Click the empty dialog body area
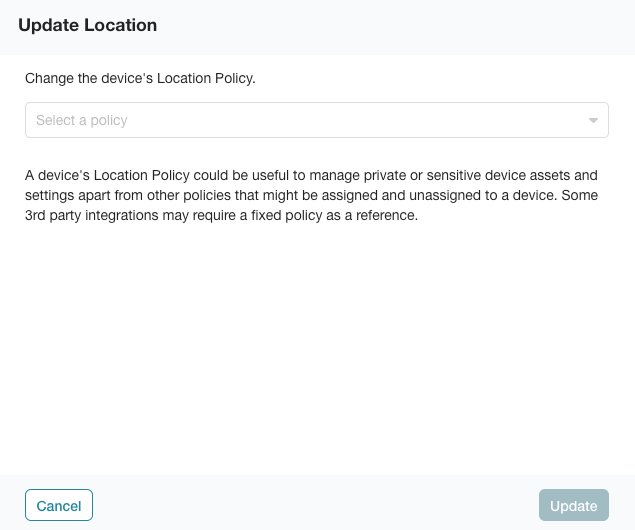 coord(318,348)
